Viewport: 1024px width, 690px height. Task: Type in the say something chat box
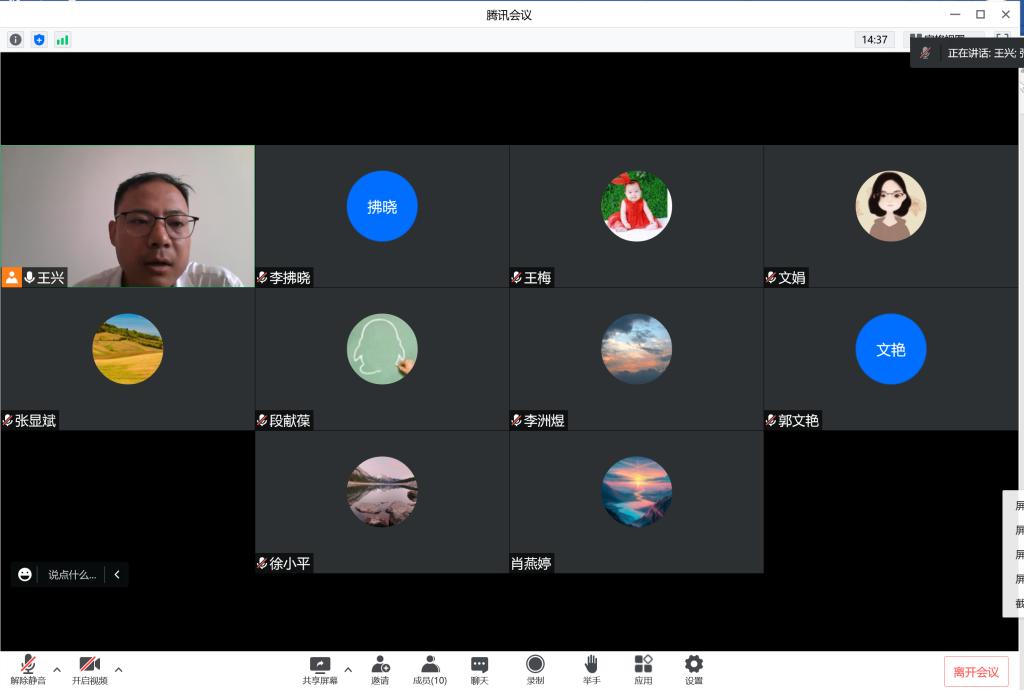pyautogui.click(x=72, y=575)
